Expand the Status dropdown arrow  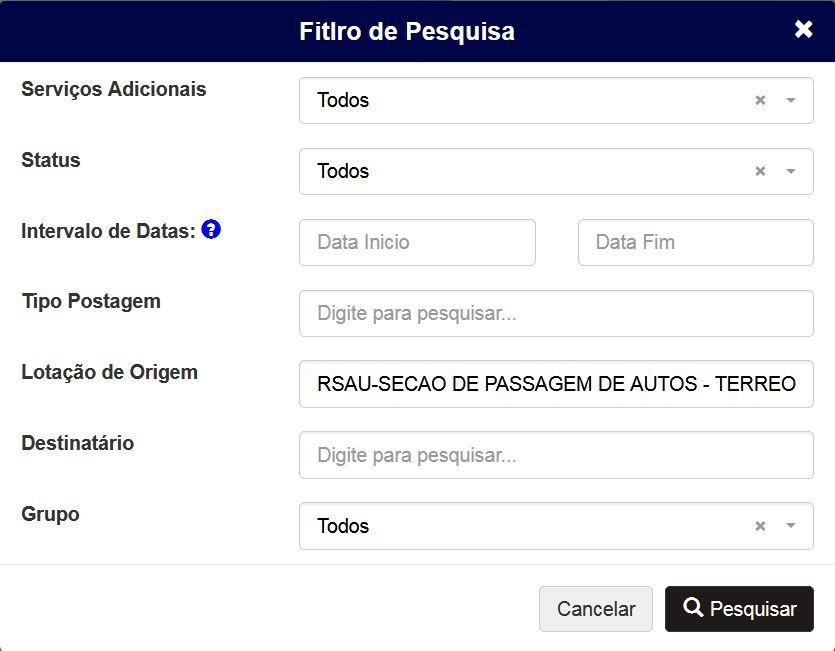tap(791, 171)
